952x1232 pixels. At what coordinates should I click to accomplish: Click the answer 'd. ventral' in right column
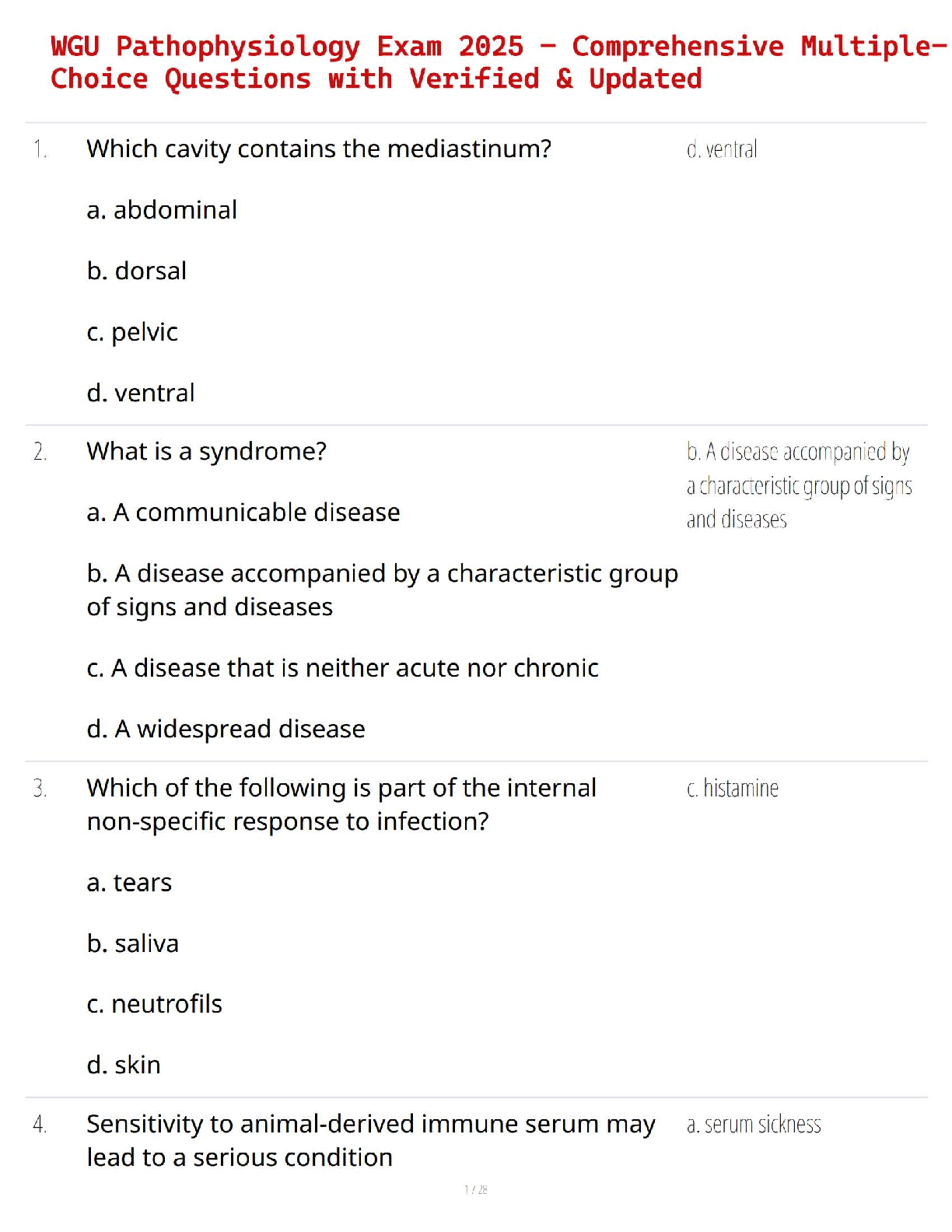722,149
